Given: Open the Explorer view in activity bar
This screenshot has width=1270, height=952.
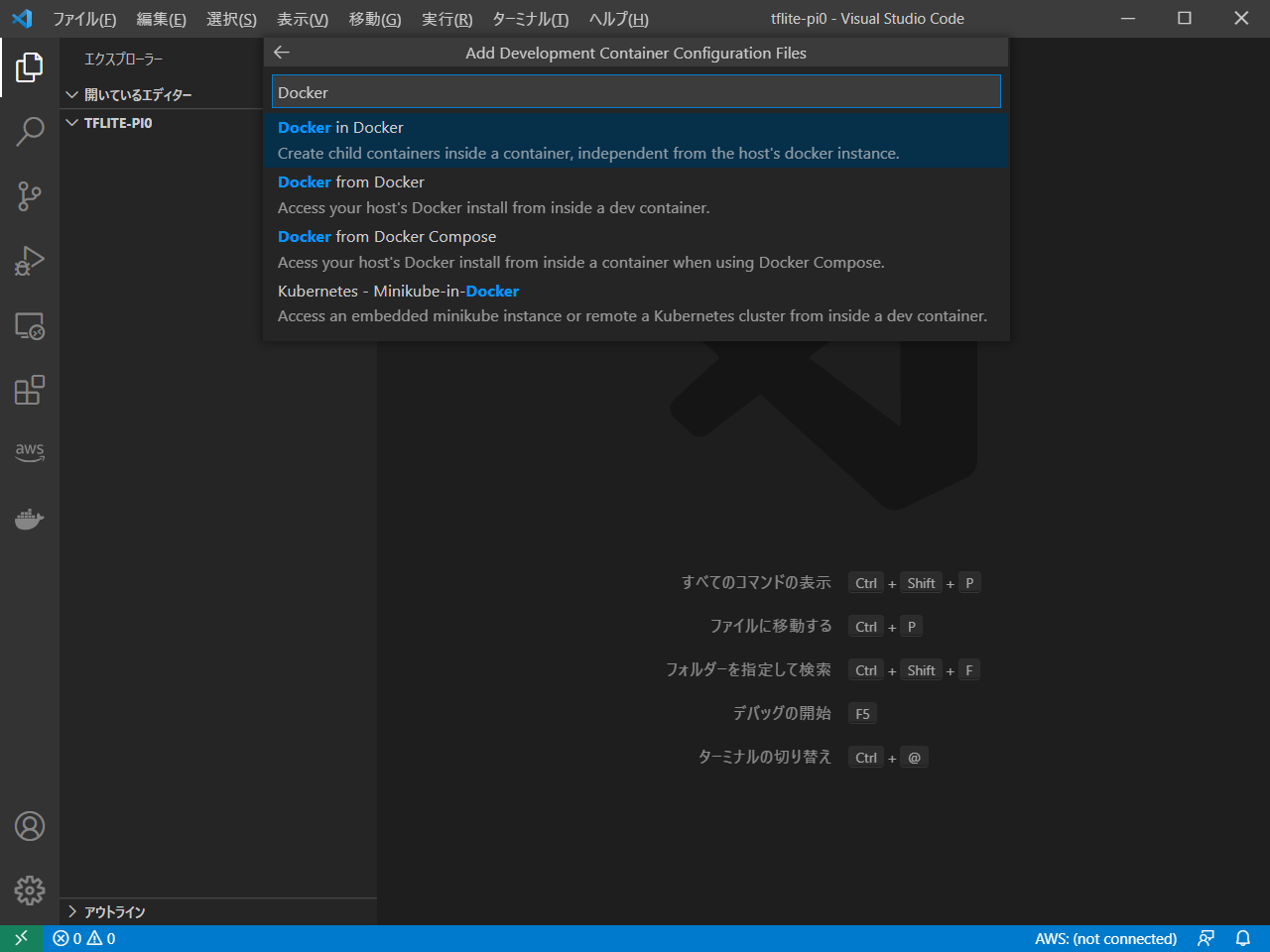Looking at the screenshot, I should 30,67.
